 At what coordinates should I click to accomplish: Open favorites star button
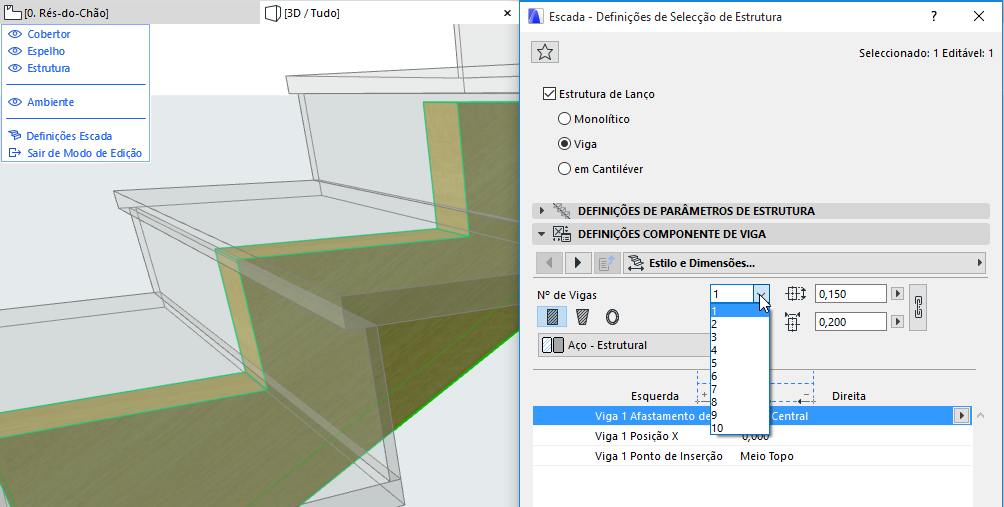(545, 52)
